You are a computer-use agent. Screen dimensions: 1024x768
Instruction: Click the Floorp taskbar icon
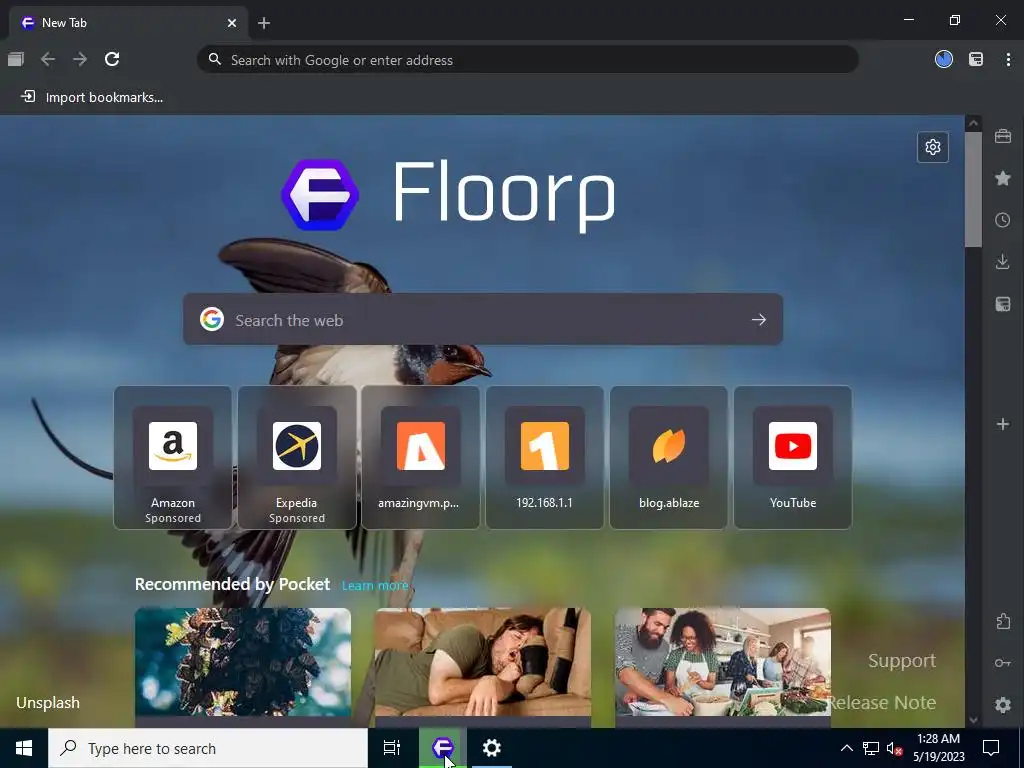[x=443, y=748]
